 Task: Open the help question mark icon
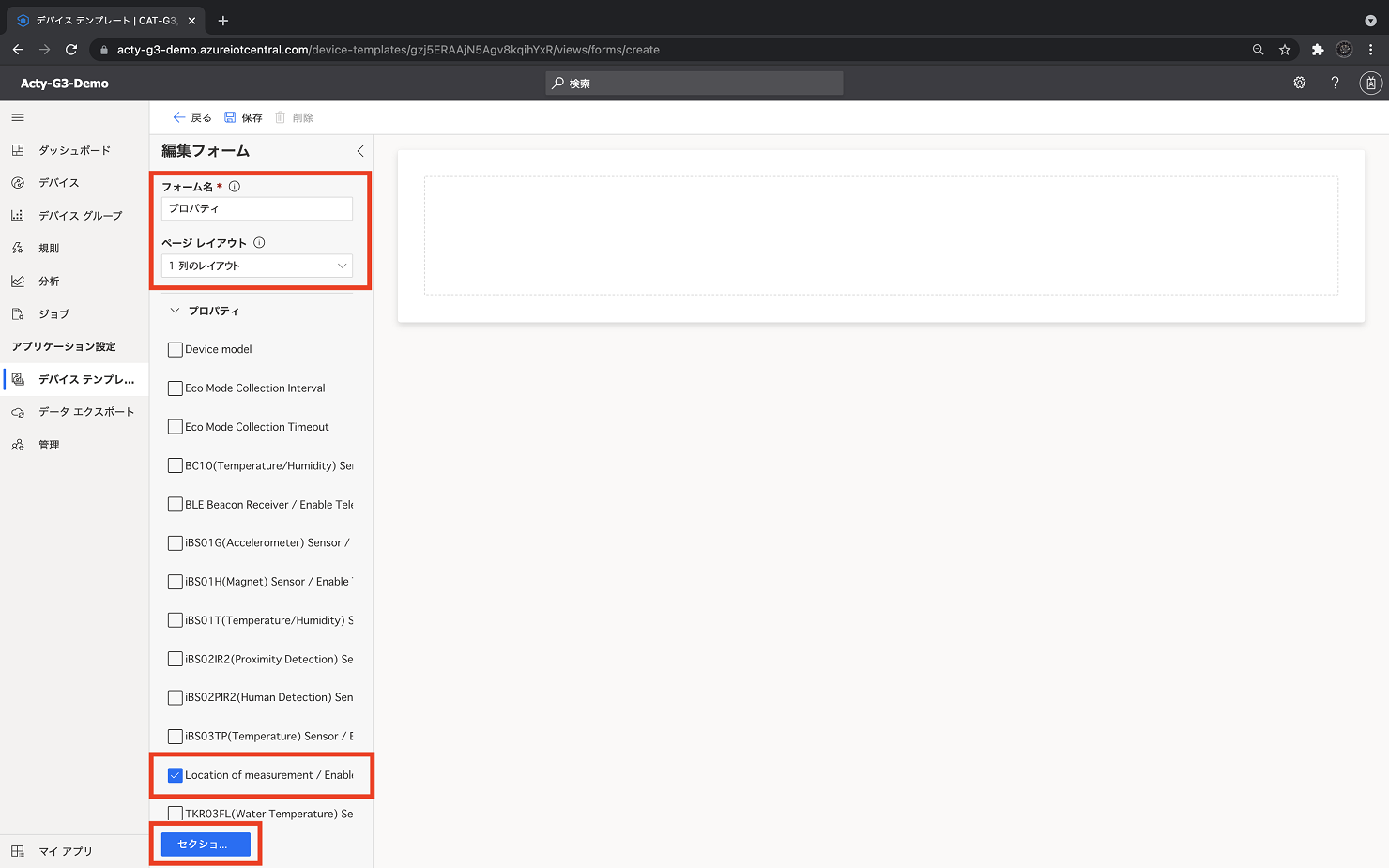[x=1335, y=83]
